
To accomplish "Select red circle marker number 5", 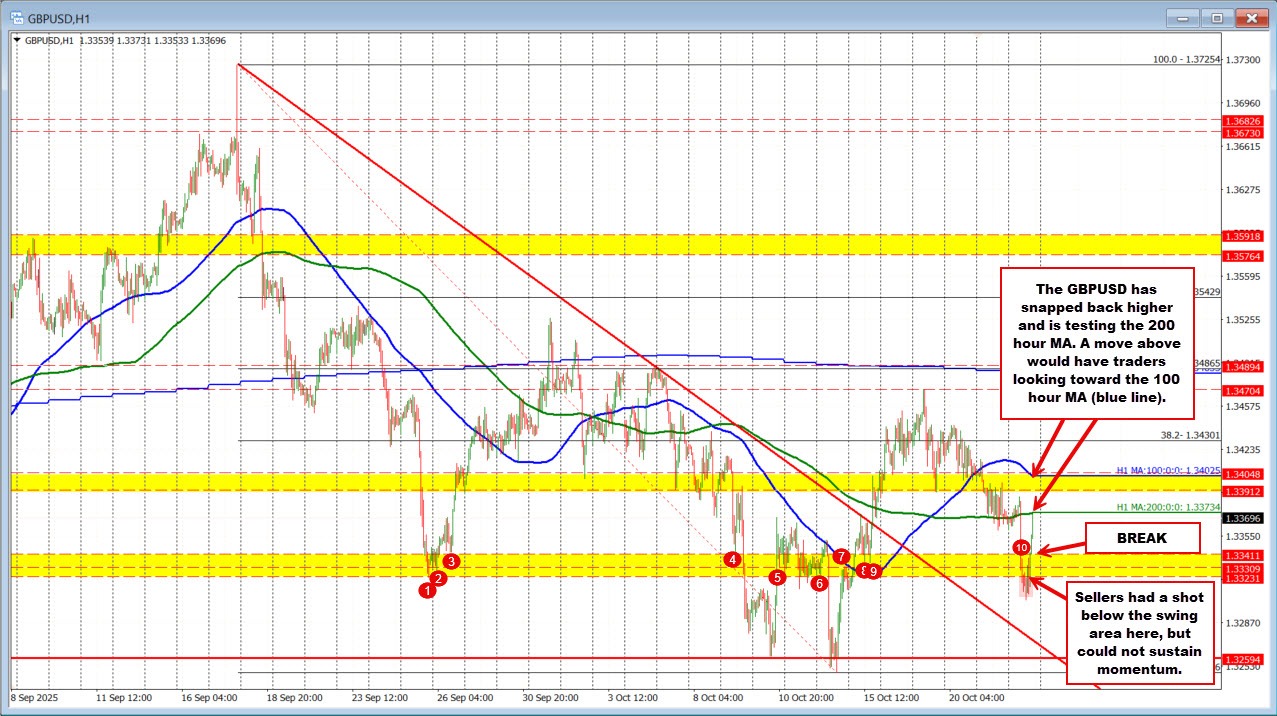I will 777,577.
